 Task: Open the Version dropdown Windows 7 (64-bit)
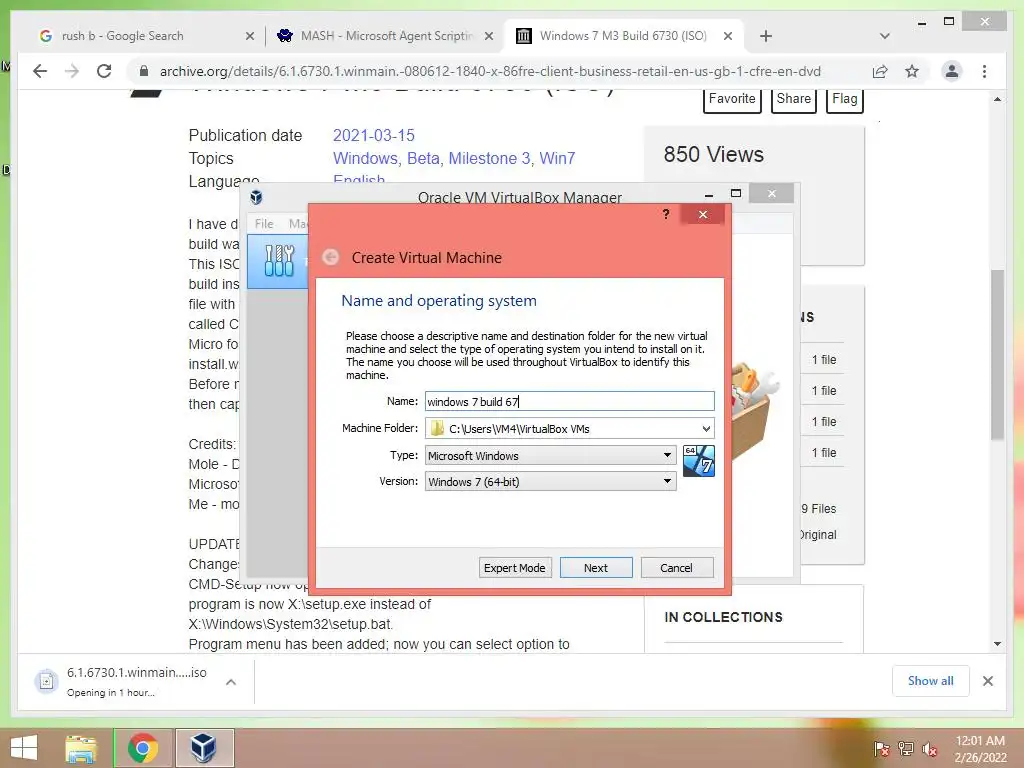pos(551,481)
